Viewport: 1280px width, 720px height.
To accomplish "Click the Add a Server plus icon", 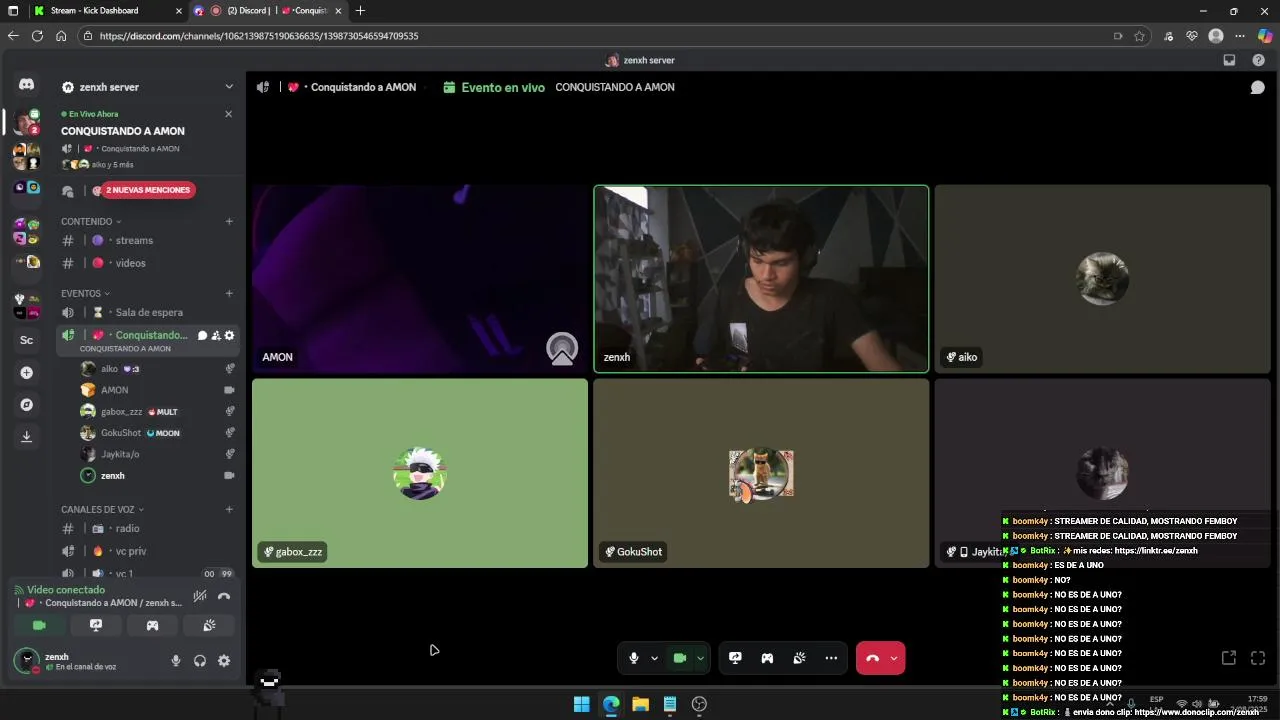I will point(27,372).
